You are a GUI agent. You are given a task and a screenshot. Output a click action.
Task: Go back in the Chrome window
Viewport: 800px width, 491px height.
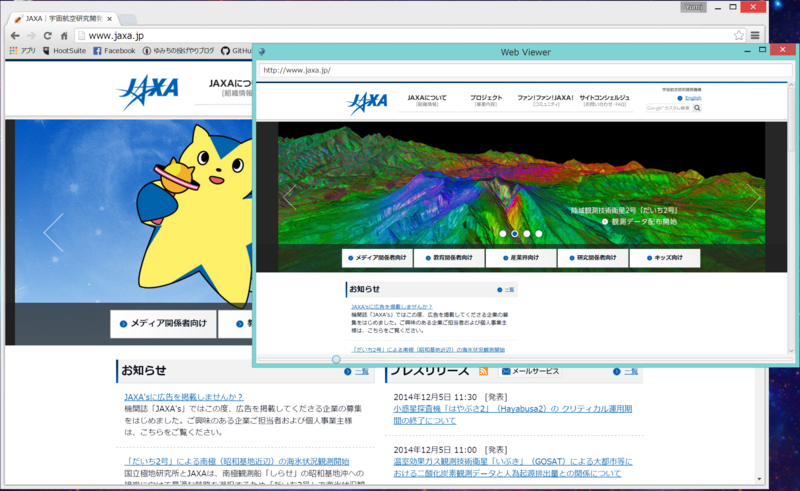15,36
